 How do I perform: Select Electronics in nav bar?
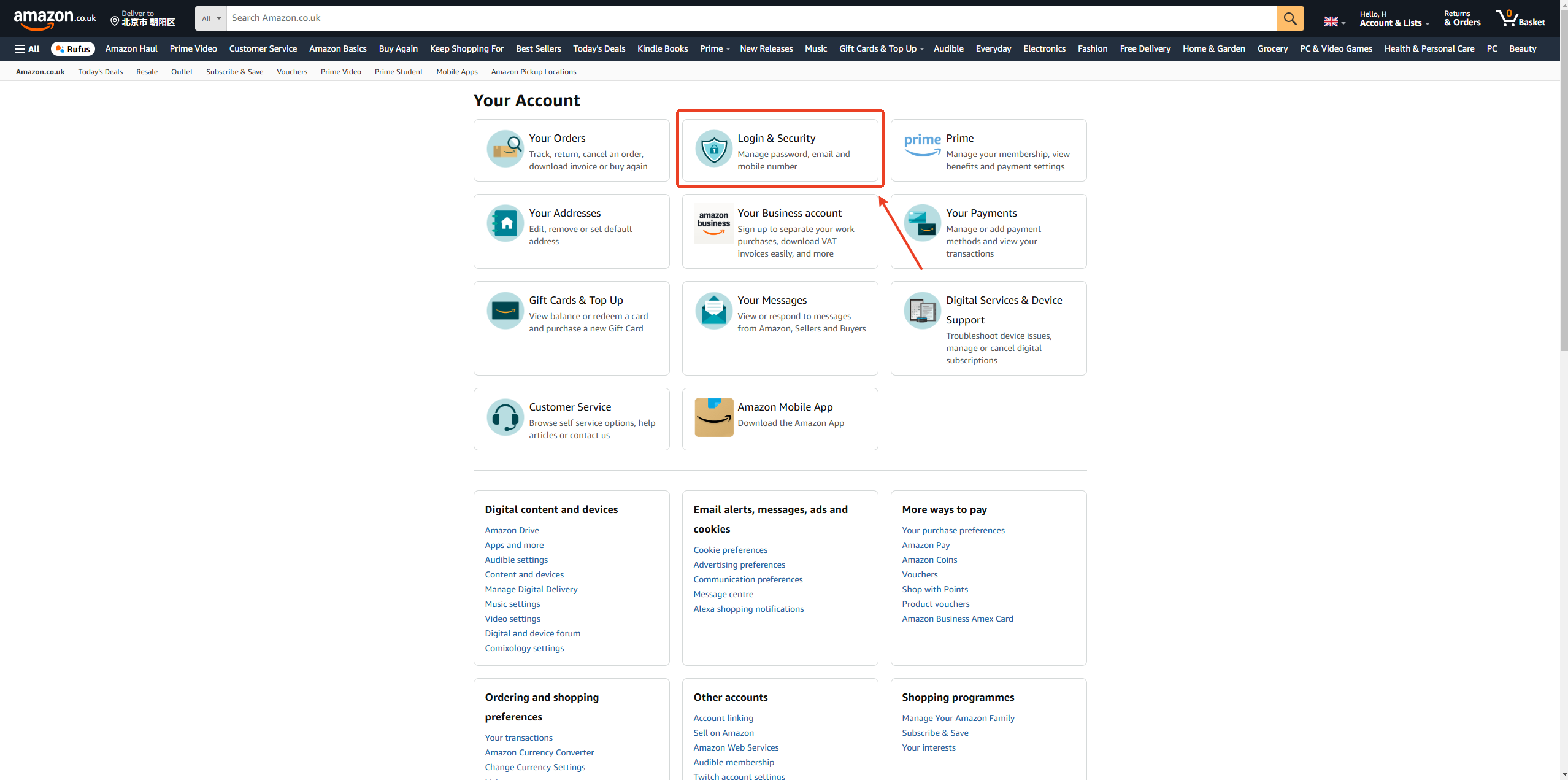click(x=1044, y=48)
